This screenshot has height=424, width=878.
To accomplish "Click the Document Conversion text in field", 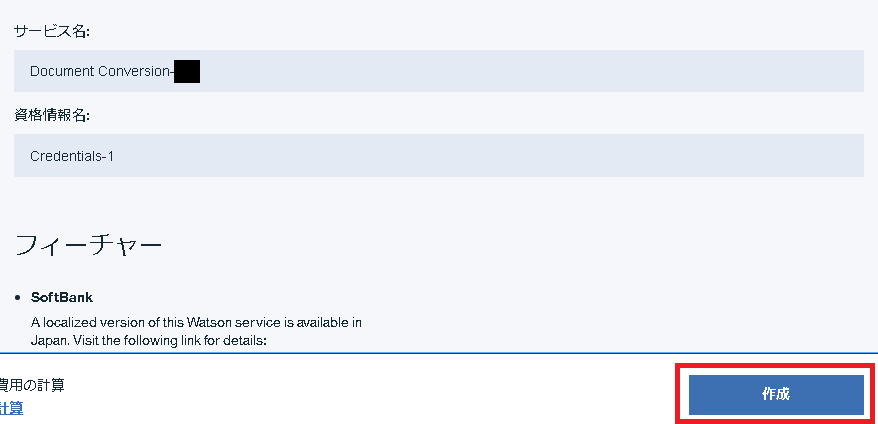I will click(101, 72).
